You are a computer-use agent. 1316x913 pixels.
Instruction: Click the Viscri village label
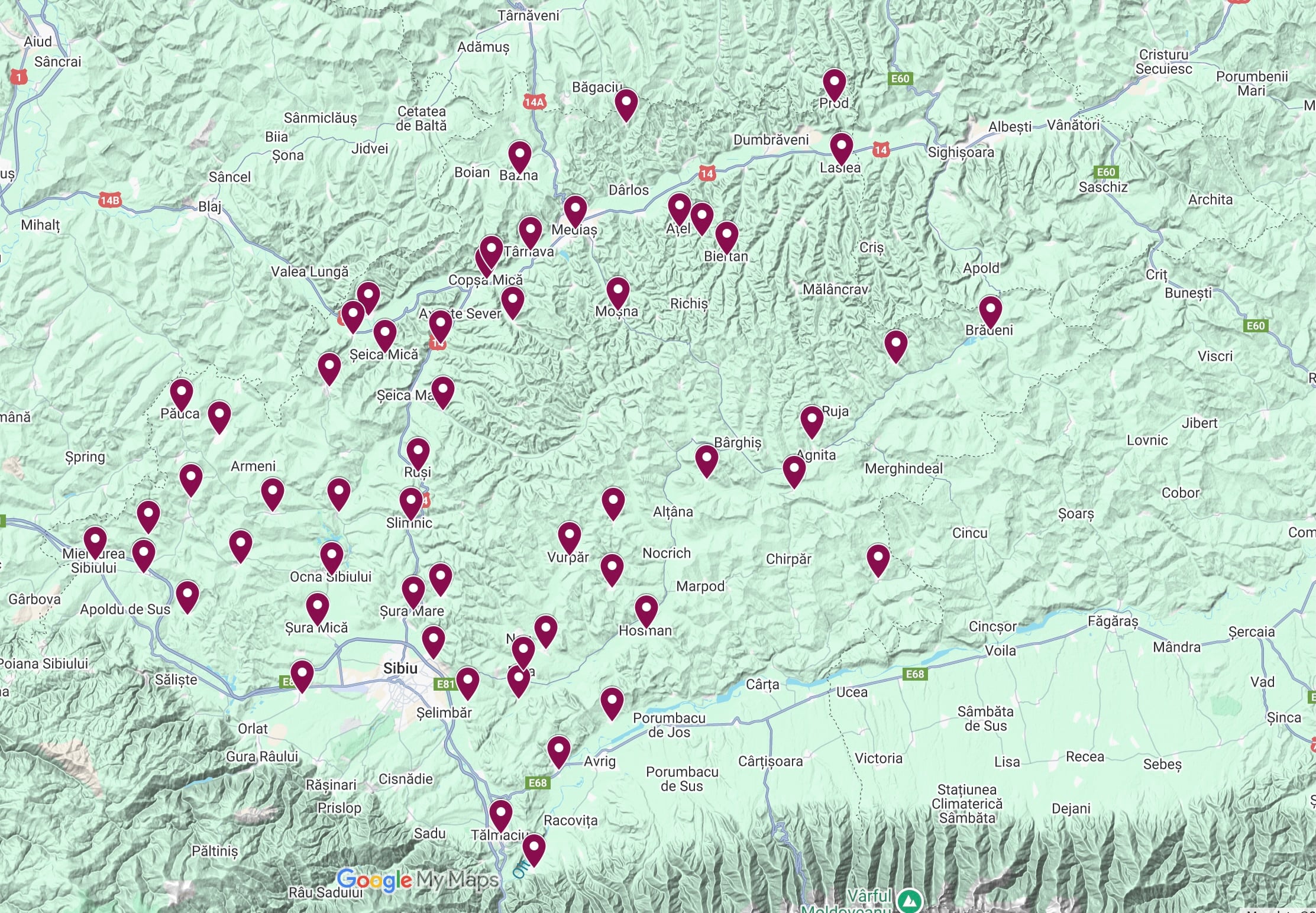click(x=1215, y=356)
